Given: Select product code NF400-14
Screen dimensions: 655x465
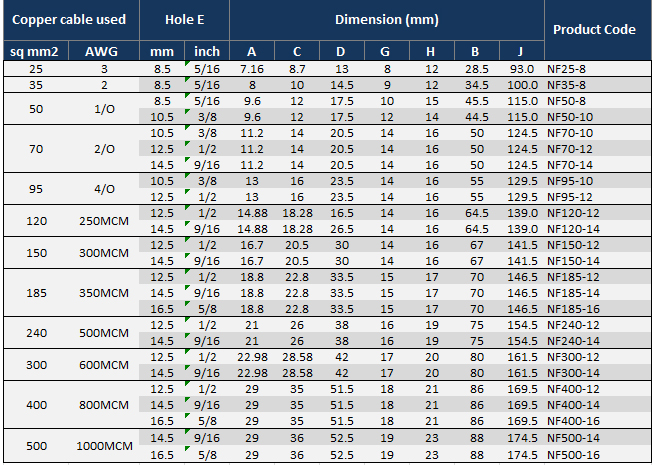Looking at the screenshot, I should click(573, 405).
